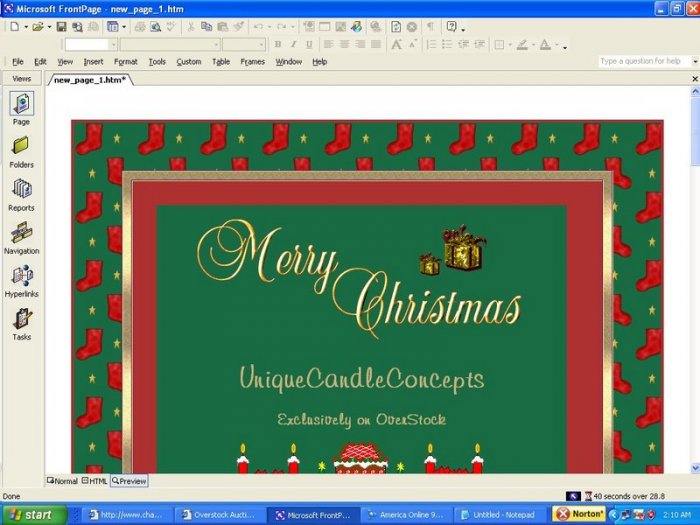Click the Windows start button
This screenshot has height=525, width=700.
[33, 515]
